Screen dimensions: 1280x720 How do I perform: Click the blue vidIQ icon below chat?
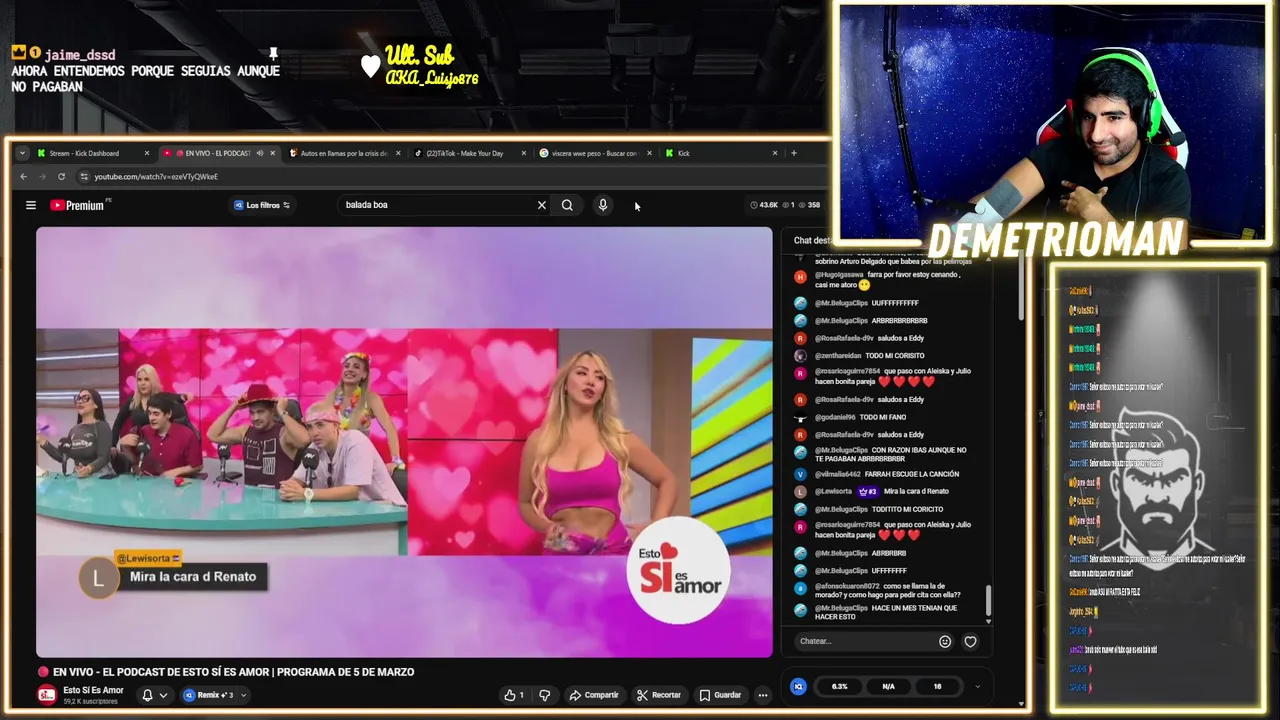click(798, 686)
